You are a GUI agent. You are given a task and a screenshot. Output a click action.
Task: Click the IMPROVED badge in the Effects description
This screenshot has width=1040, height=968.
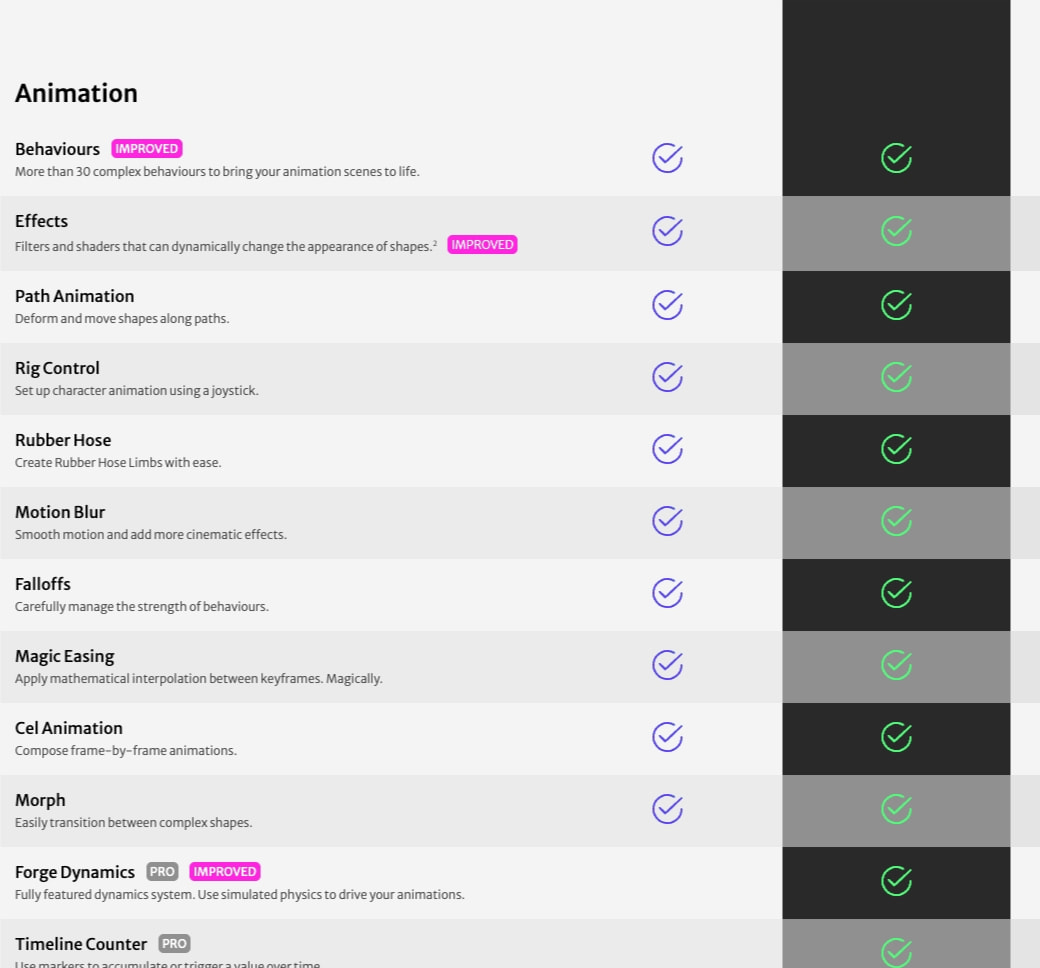[482, 245]
